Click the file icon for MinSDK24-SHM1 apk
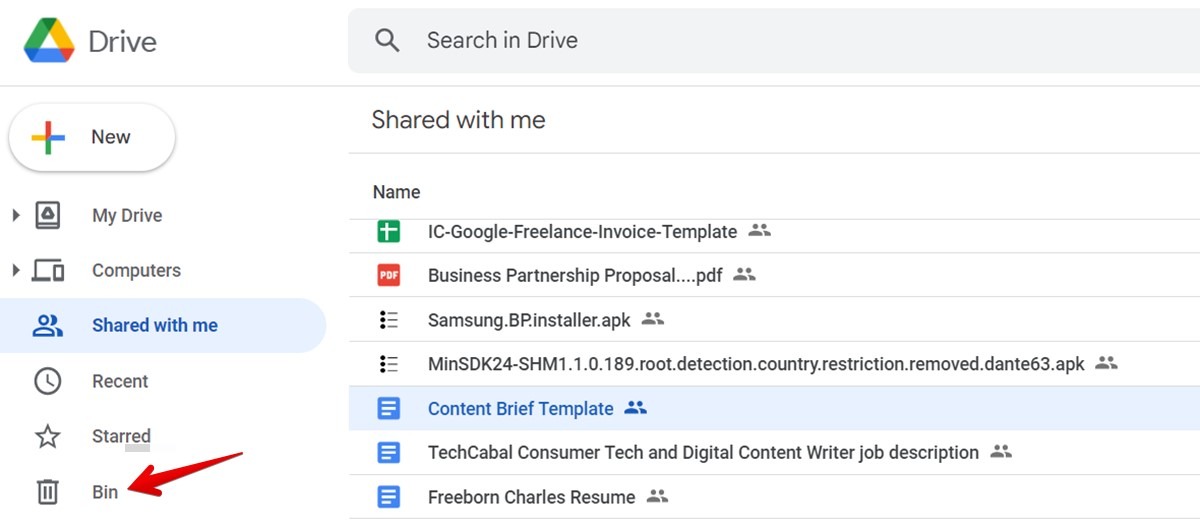Screen dimensions: 1200x527 (389, 364)
